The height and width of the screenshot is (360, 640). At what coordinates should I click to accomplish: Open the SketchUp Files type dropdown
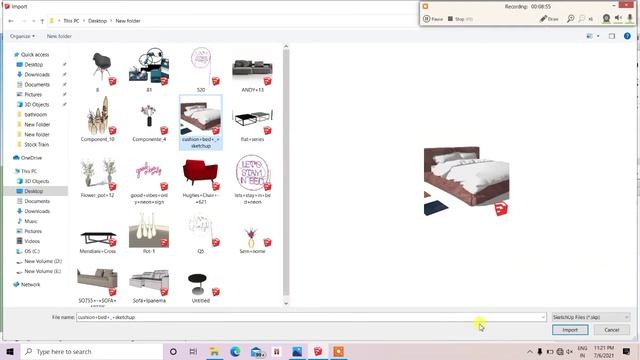pyautogui.click(x=590, y=317)
